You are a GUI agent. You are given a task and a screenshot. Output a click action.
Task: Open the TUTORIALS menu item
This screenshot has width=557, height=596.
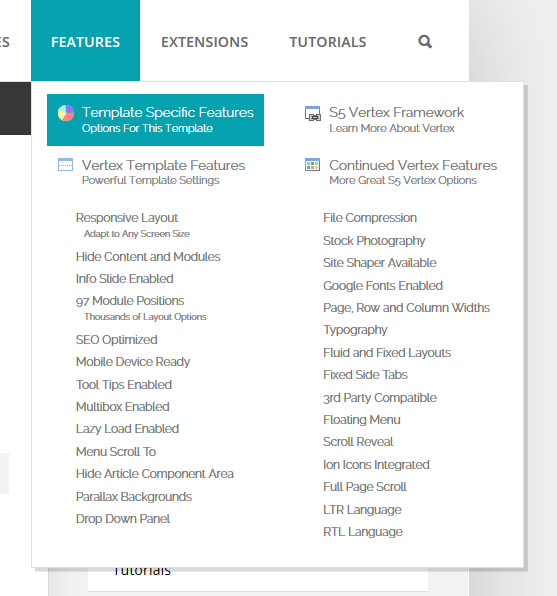click(x=328, y=42)
